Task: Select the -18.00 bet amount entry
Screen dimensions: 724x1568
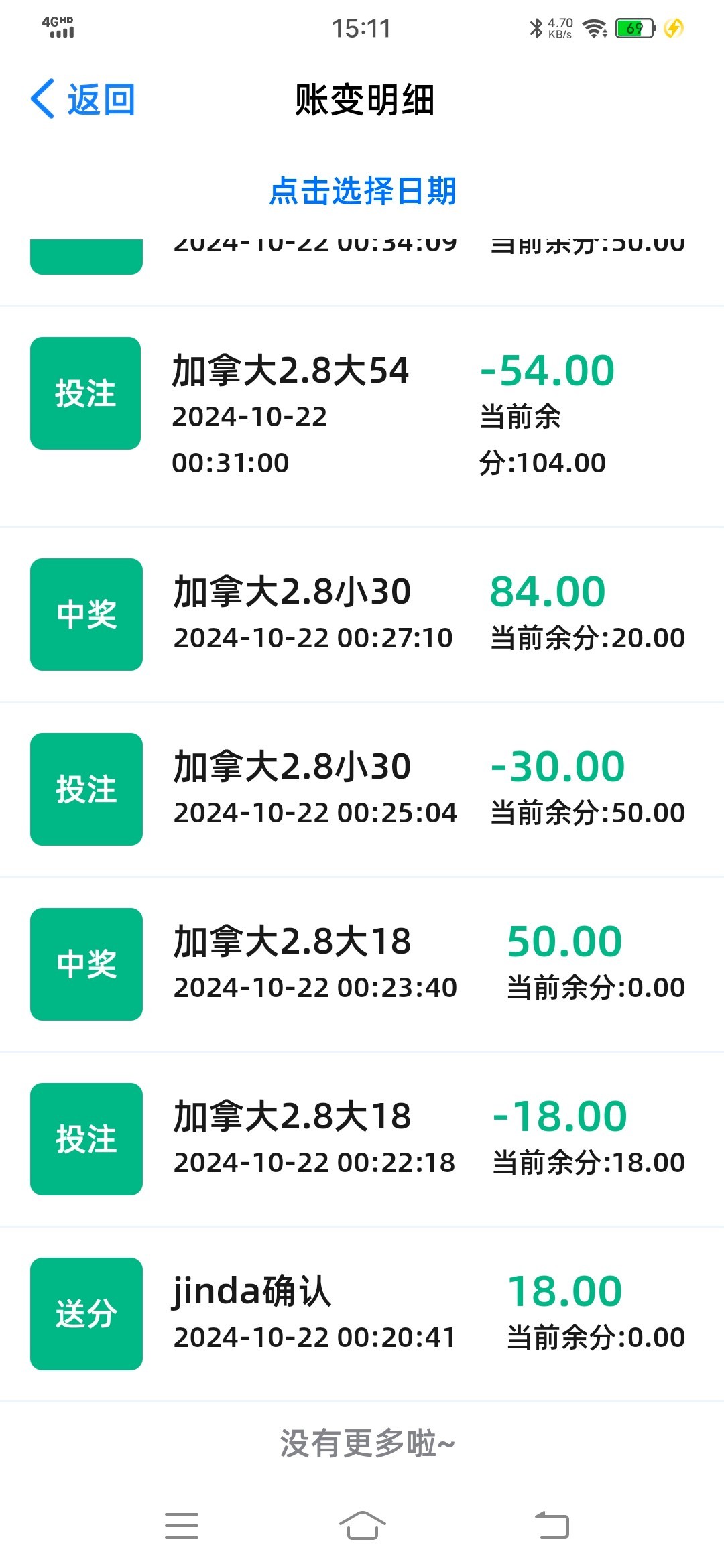Action: 559,1116
